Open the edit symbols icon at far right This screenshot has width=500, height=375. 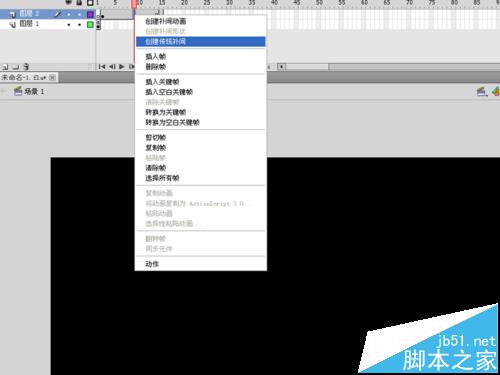496,91
